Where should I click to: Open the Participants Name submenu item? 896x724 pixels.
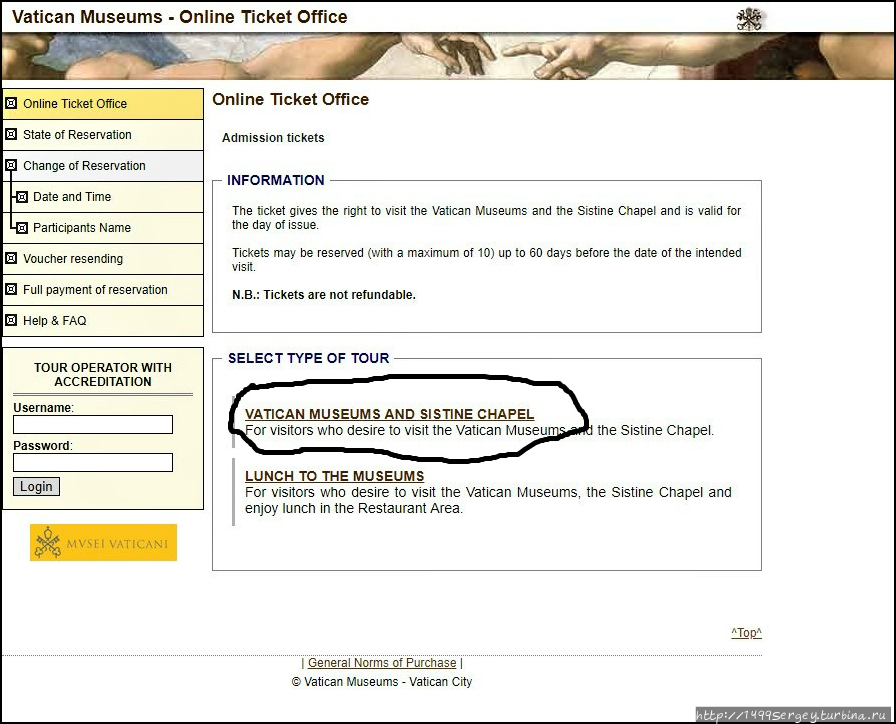[x=103, y=227]
